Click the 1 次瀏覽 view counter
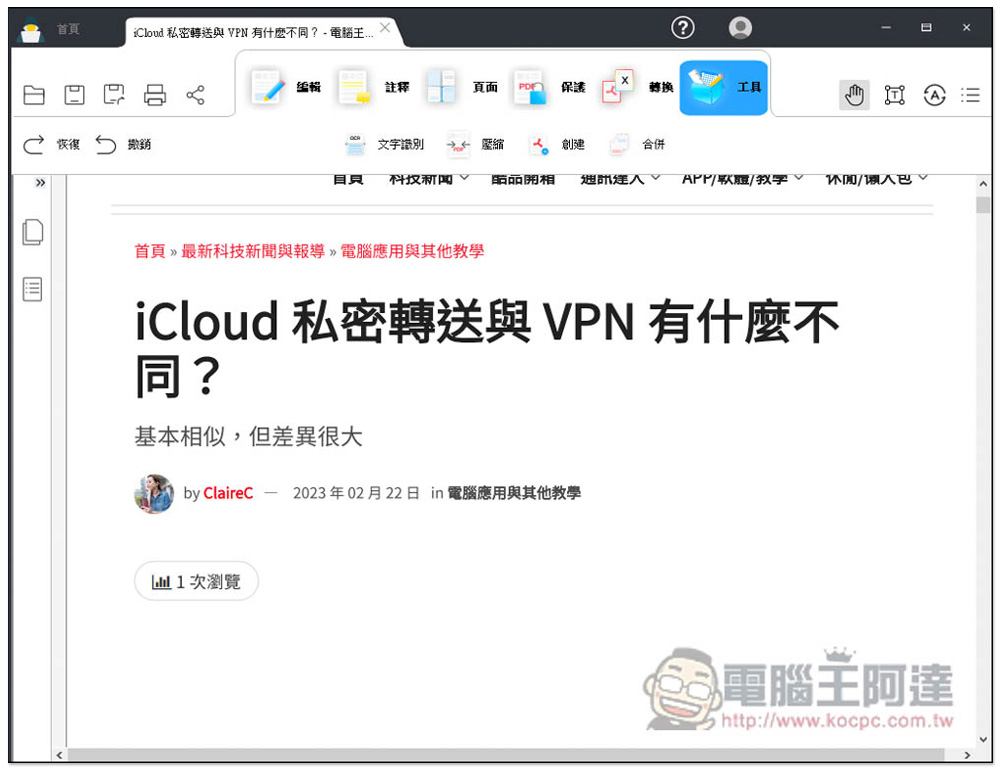 (196, 581)
